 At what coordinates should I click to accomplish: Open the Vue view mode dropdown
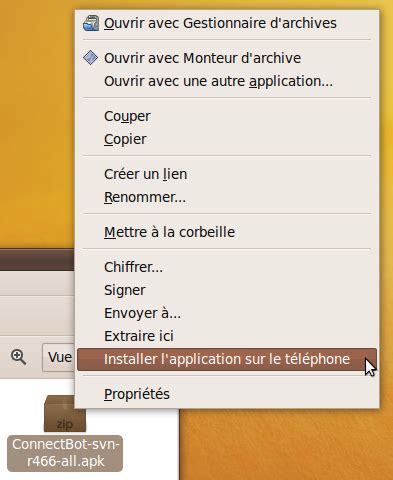click(58, 357)
